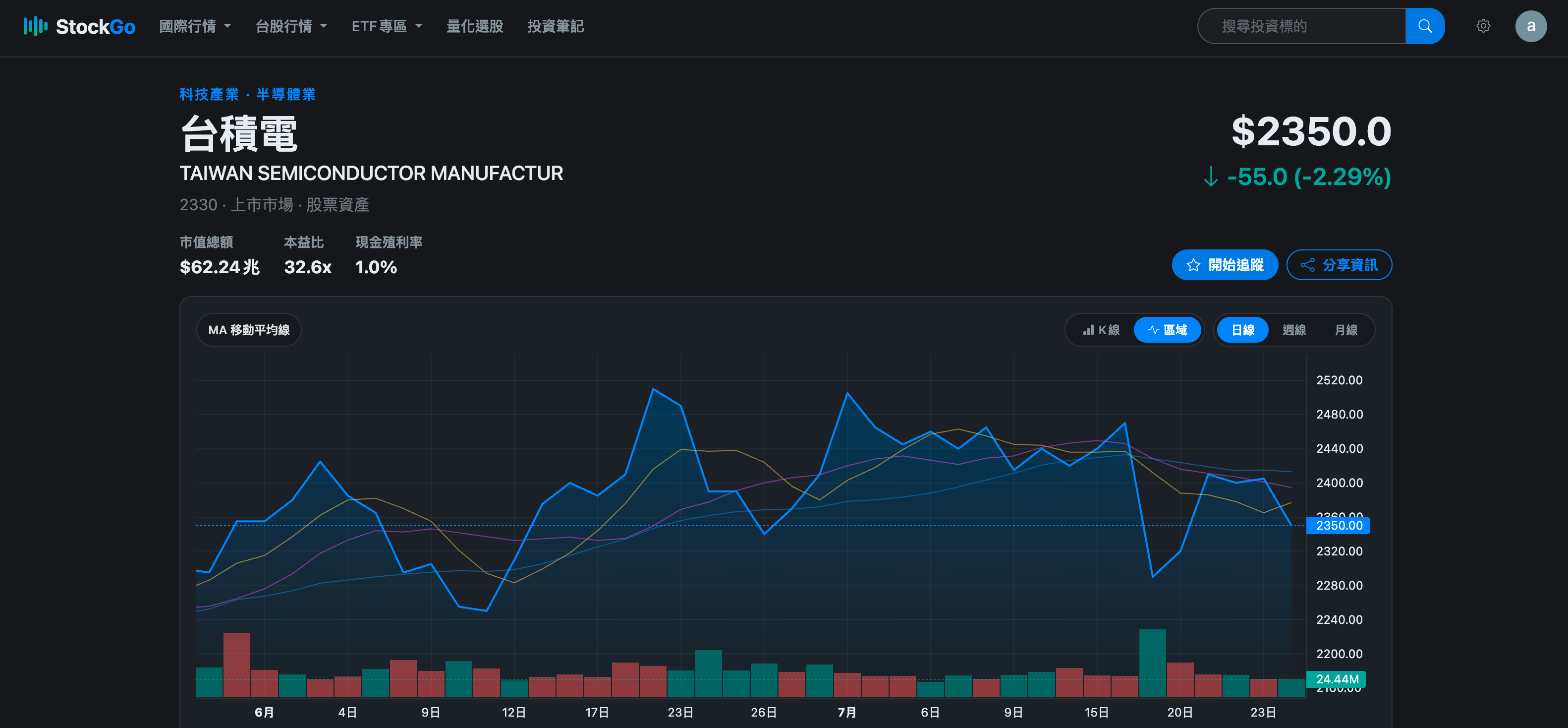Click the 6月 date axis label
The height and width of the screenshot is (728, 1568).
point(264,713)
